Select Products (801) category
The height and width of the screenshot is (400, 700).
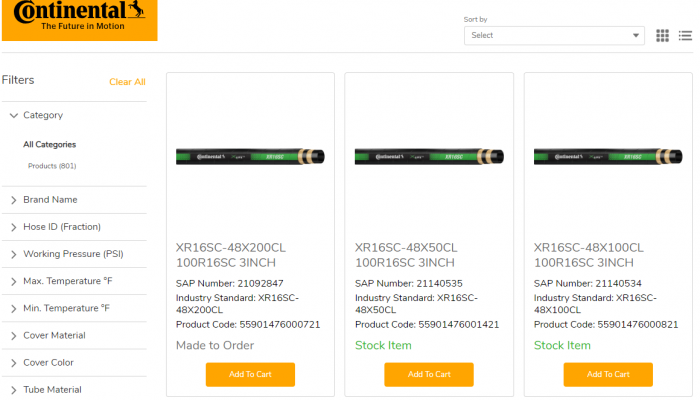(52, 166)
